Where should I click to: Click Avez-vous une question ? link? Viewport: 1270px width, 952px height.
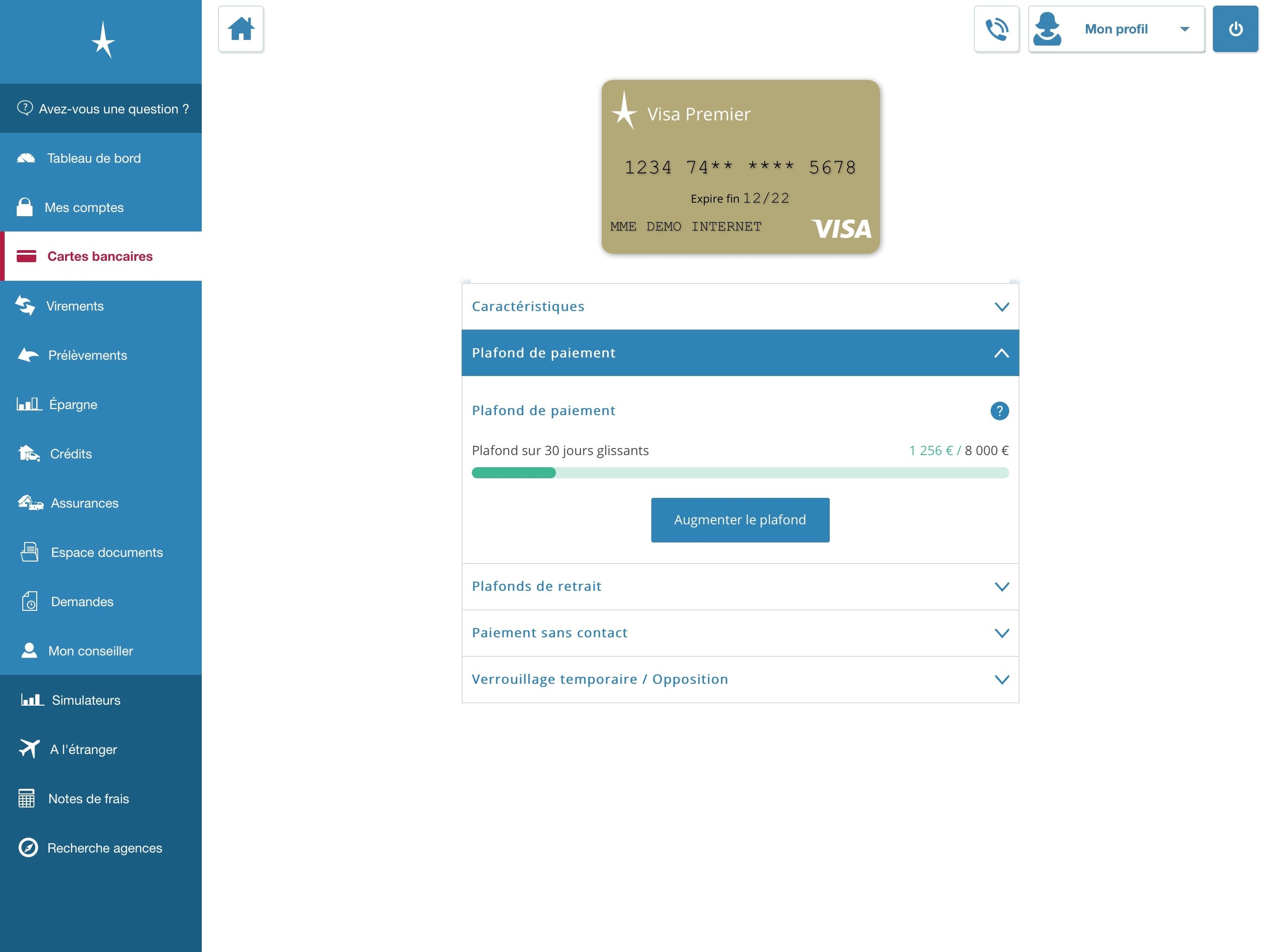103,109
